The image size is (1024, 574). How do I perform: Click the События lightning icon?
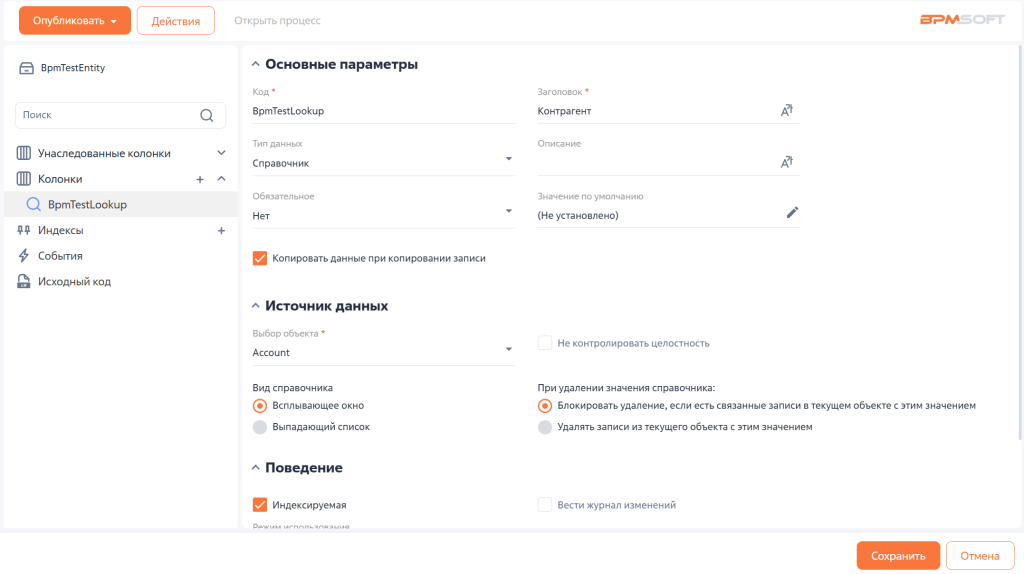pyautogui.click(x=24, y=255)
